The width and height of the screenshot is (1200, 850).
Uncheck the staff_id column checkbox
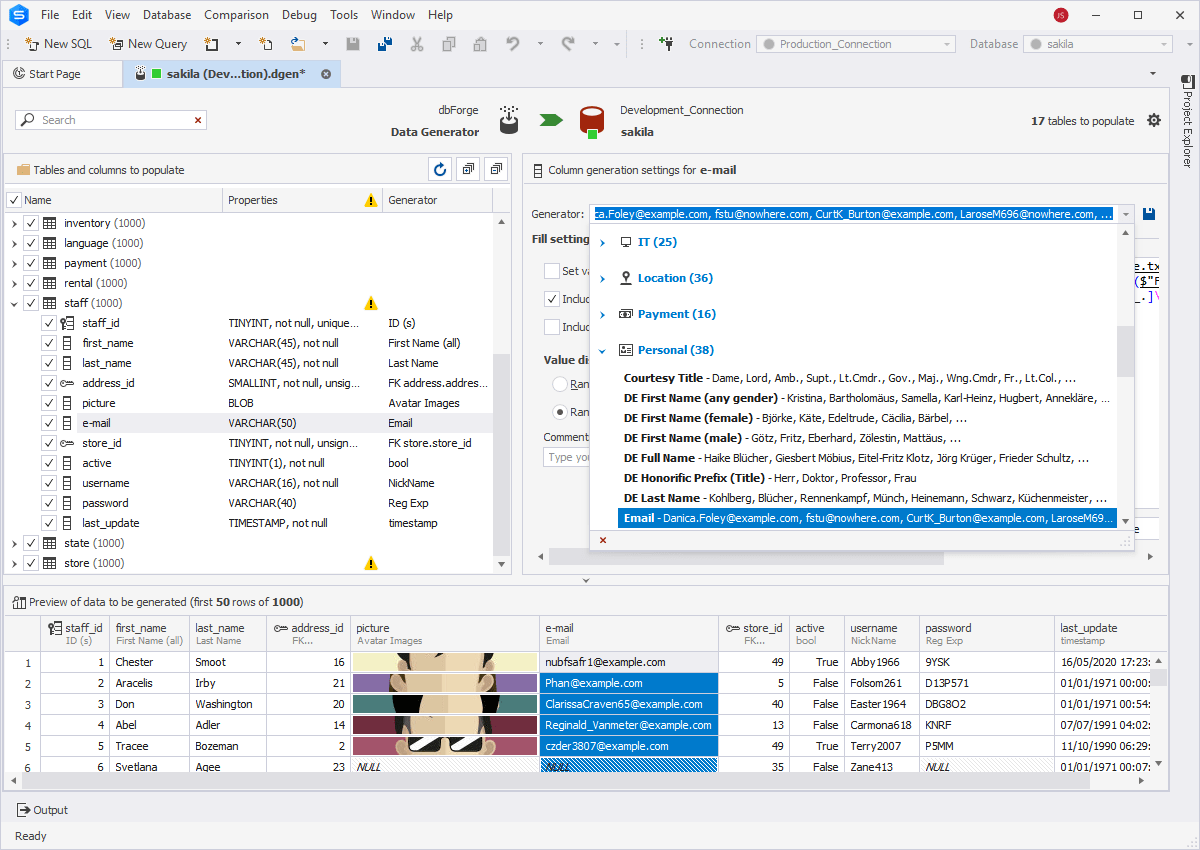pyautogui.click(x=48, y=322)
